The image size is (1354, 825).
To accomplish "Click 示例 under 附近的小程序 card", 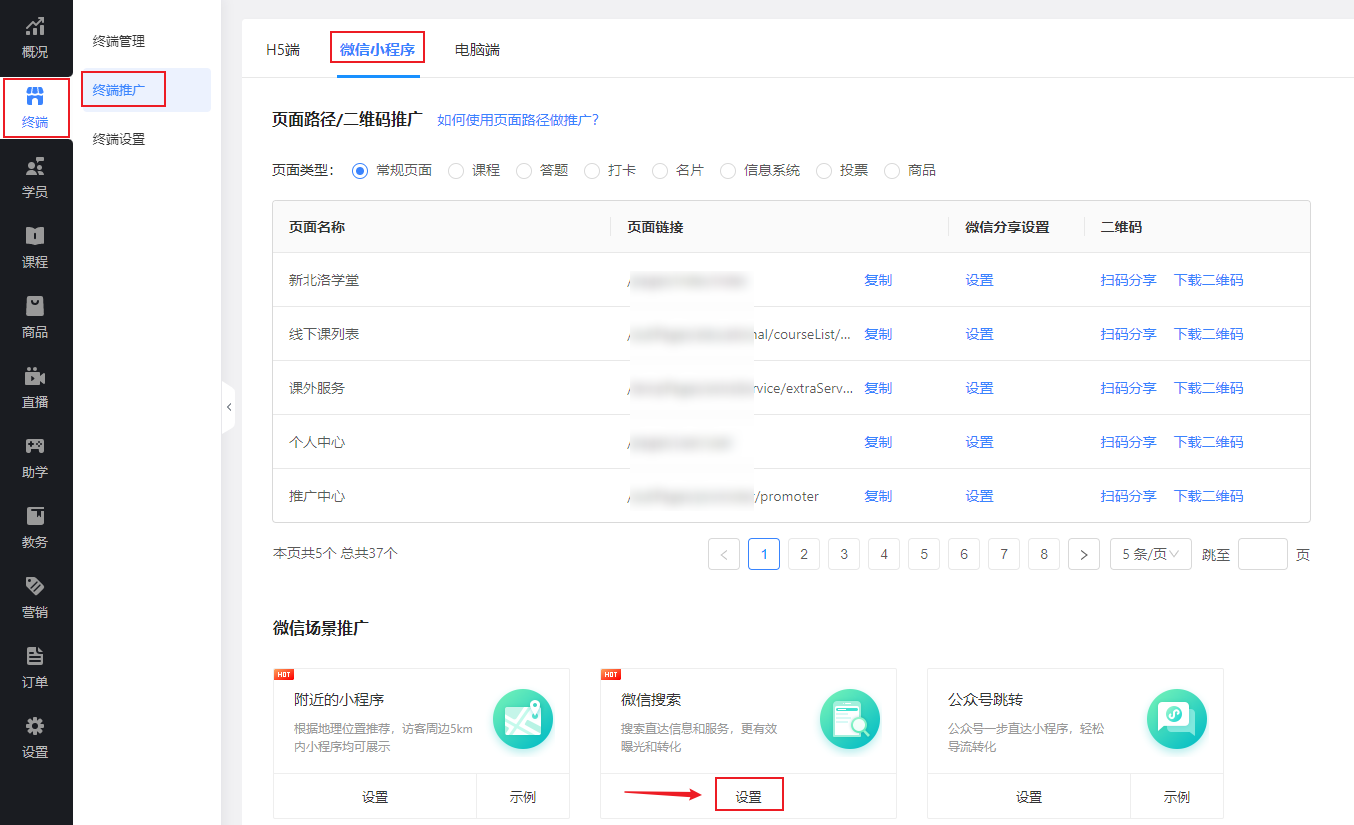I will tap(523, 797).
